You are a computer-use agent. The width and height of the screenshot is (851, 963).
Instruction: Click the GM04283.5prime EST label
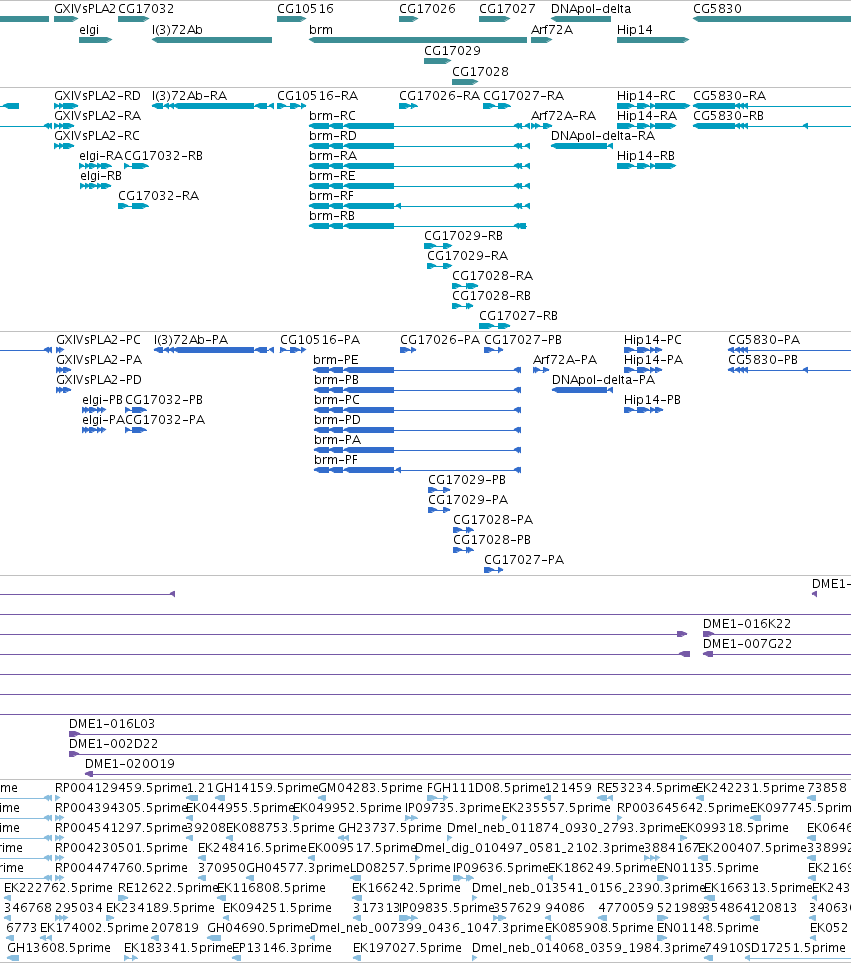(371, 787)
